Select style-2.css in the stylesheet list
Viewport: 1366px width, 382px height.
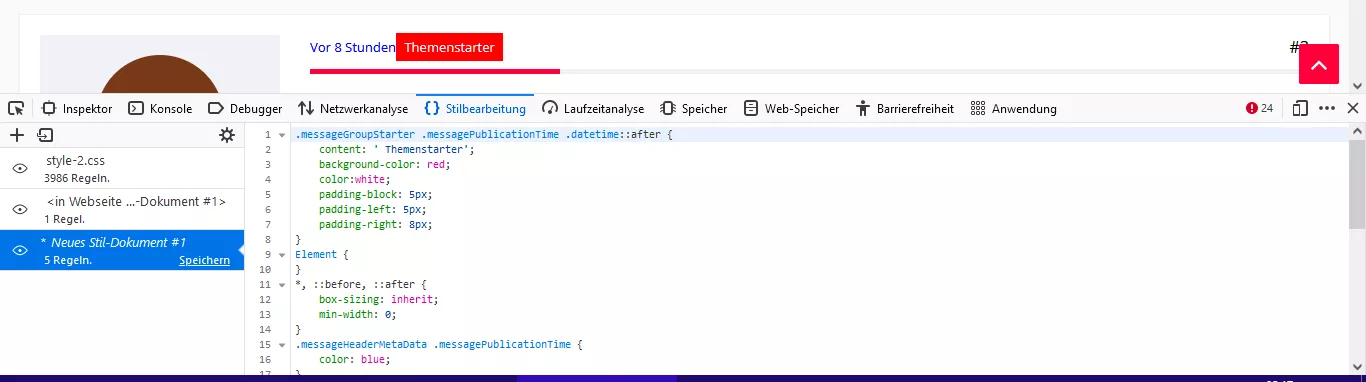click(x=122, y=168)
